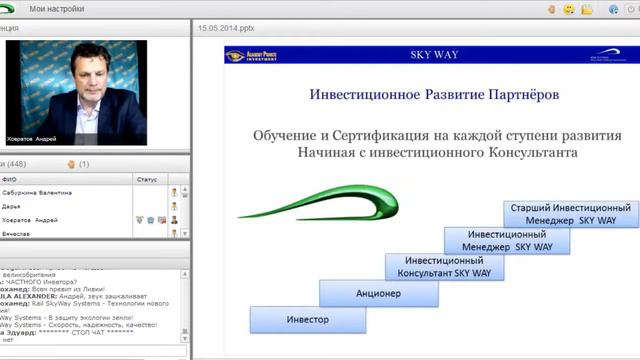The width and height of the screenshot is (640, 360).
Task: Click Инвестиционный Менеджер SKY WAY box
Action: pyautogui.click(x=507, y=241)
